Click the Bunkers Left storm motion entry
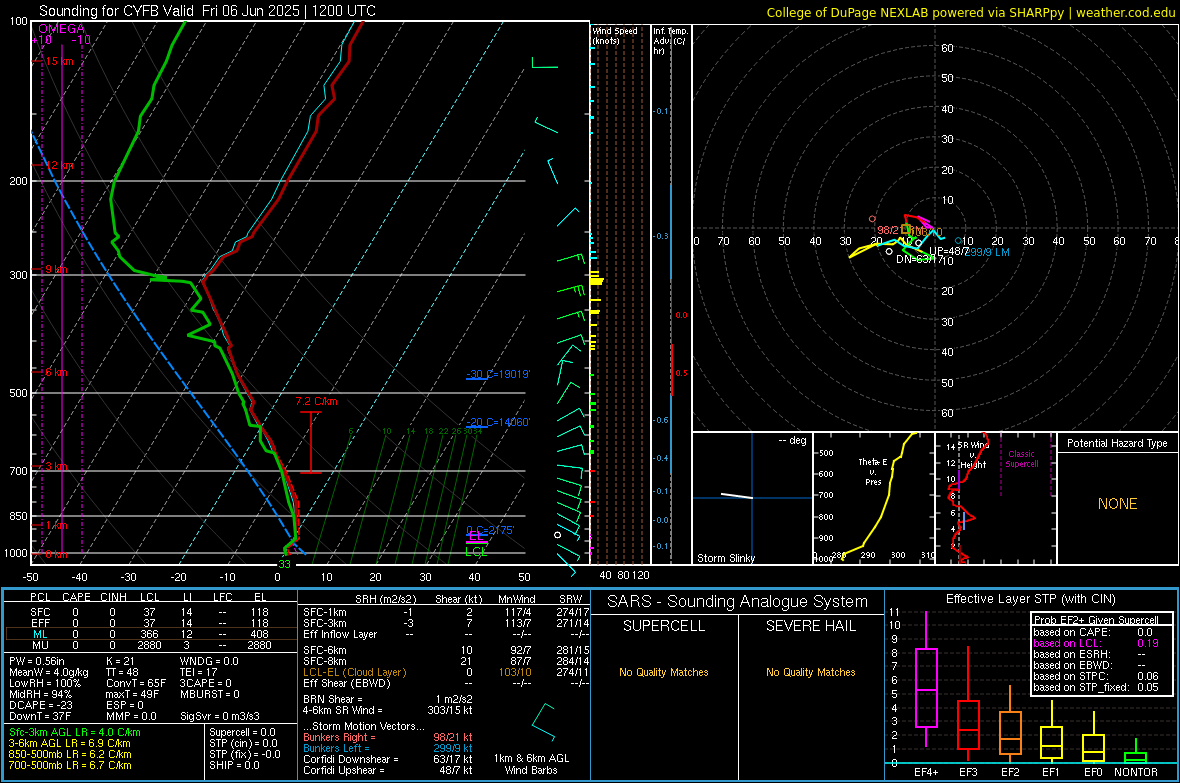The height and width of the screenshot is (783, 1180). [388, 748]
